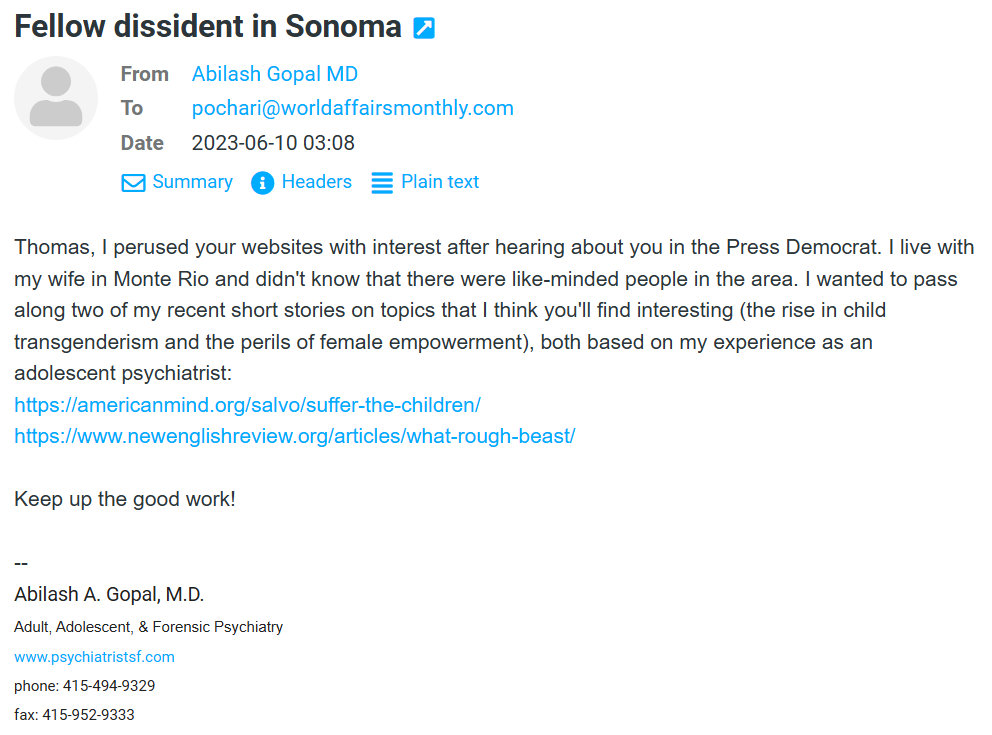The image size is (992, 735).
Task: Click the phone number 415-494-9329
Action: point(108,686)
